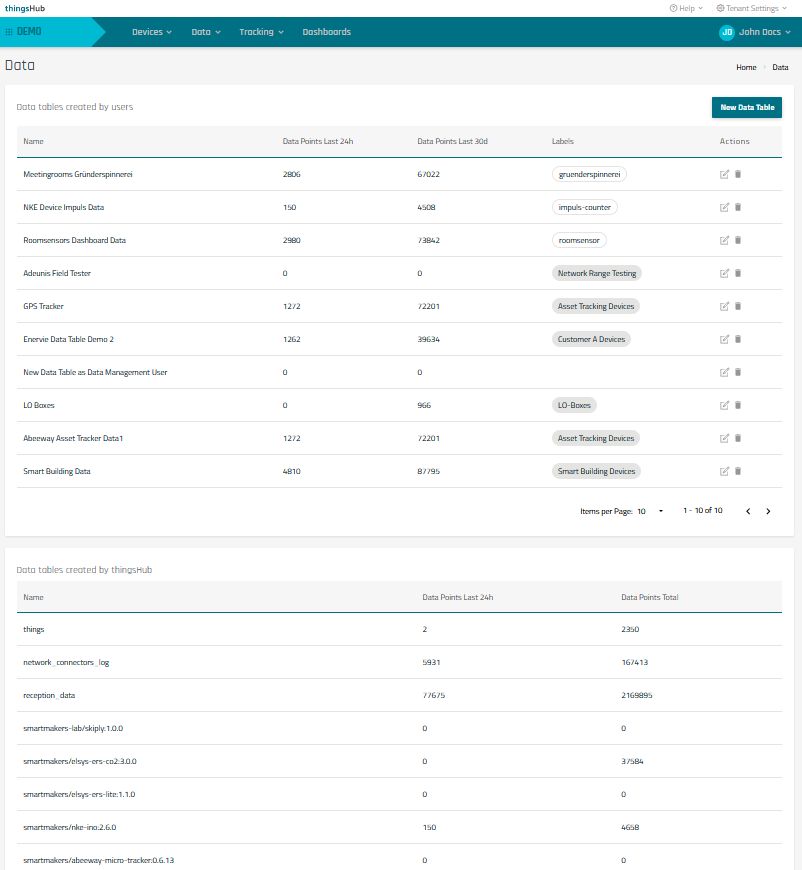This screenshot has height=870, width=802.
Task: Click the Asset Tracking Devices label on GPS Tracker
Action: [596, 306]
